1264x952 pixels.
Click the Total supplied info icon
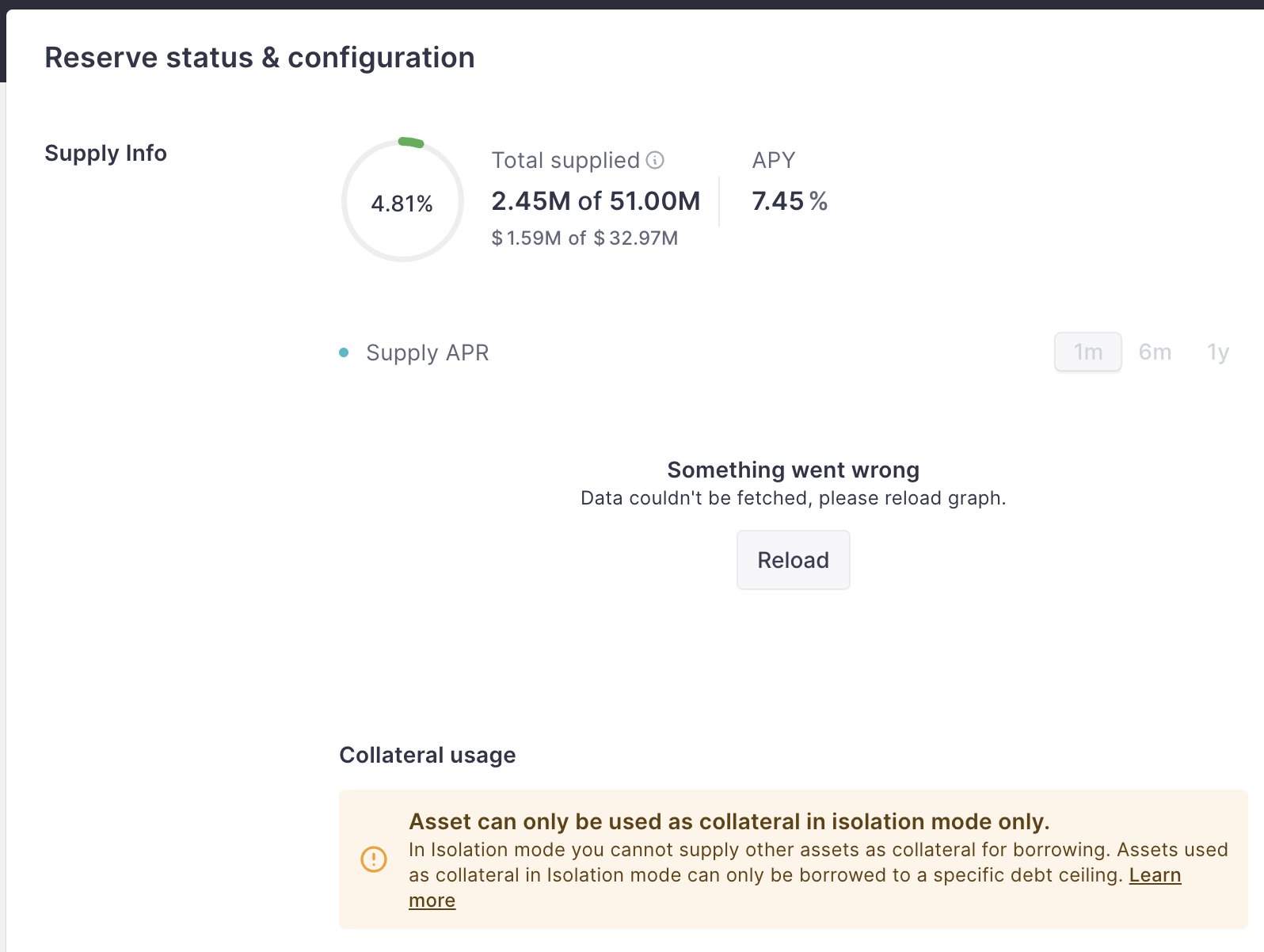coord(655,161)
